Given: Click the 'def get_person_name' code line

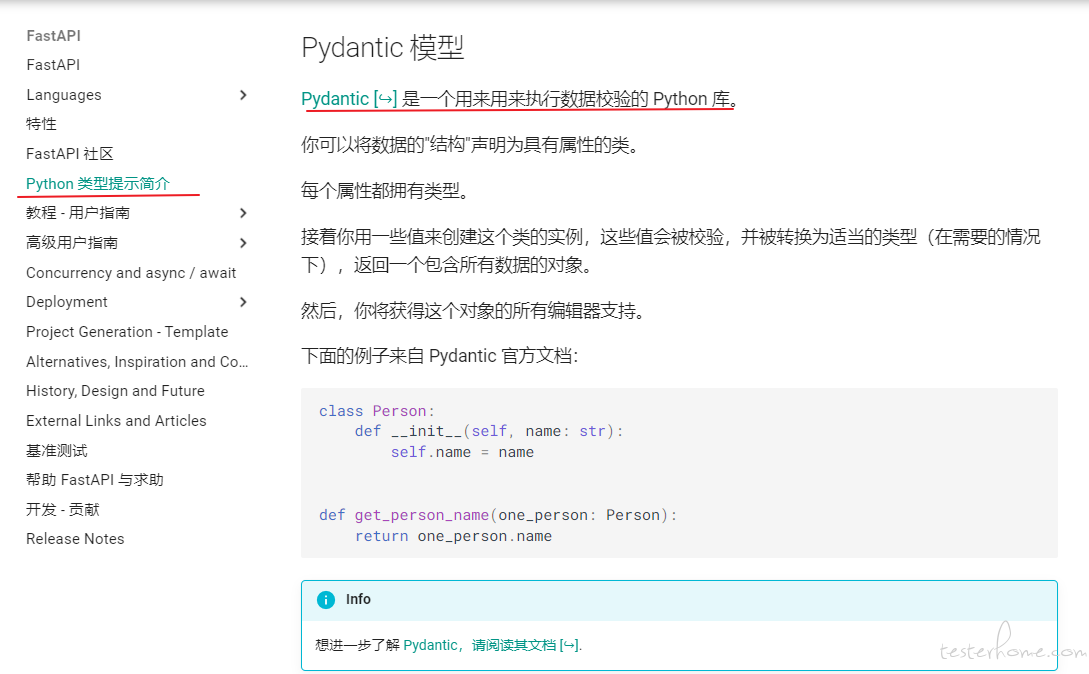Looking at the screenshot, I should pyautogui.click(x=498, y=515).
